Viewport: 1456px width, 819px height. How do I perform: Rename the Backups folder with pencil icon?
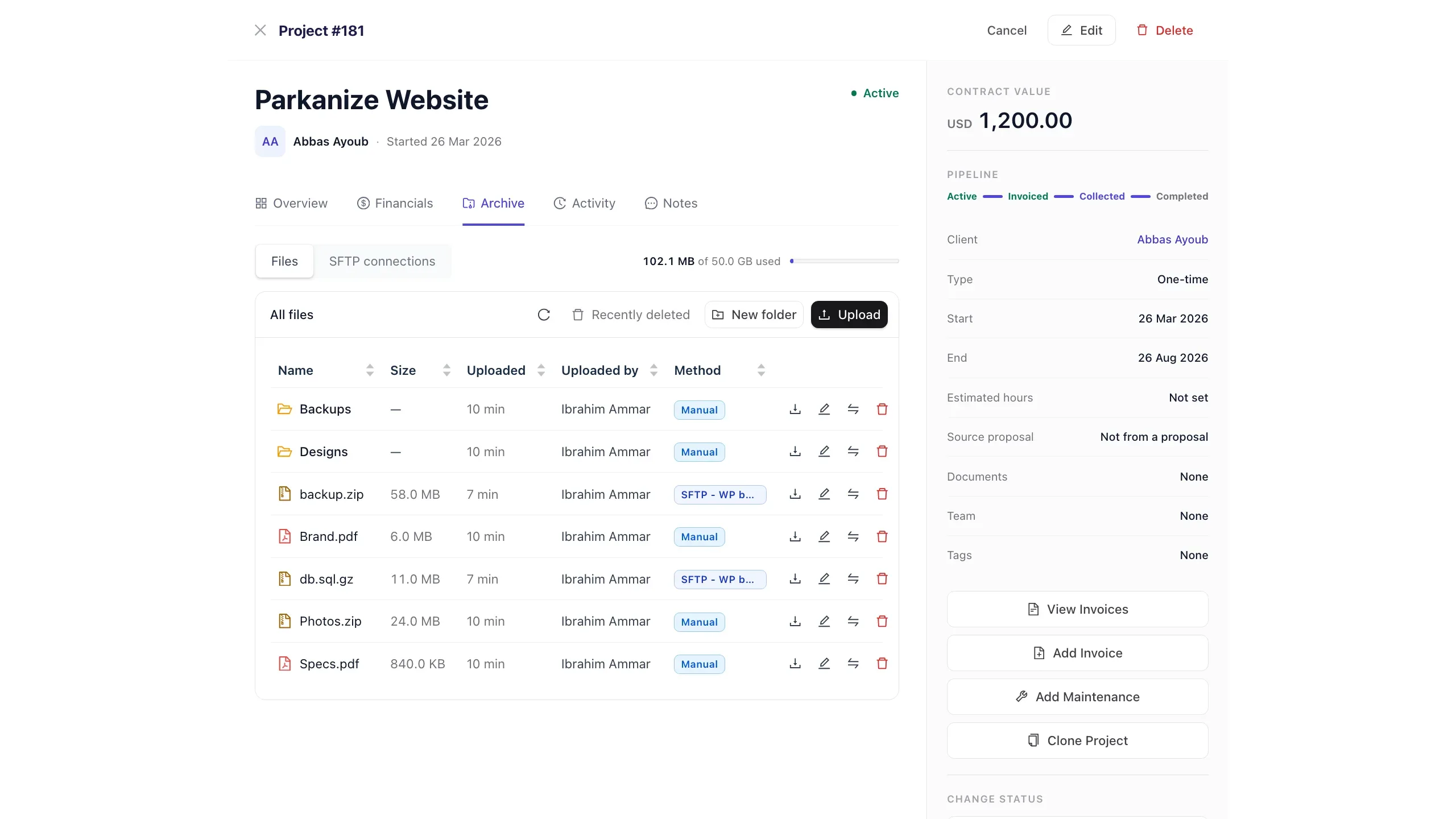(824, 409)
